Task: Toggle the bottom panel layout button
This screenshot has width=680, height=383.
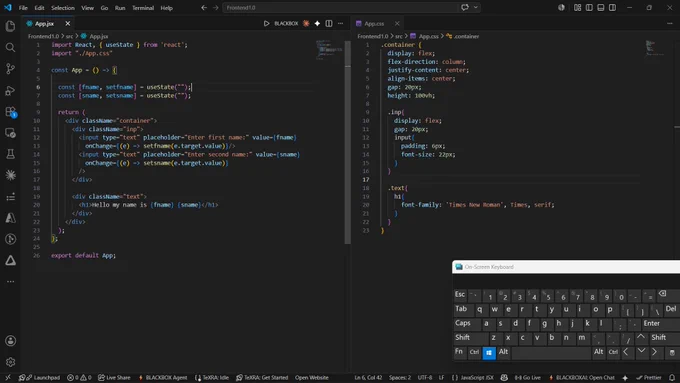Action: 601,7
